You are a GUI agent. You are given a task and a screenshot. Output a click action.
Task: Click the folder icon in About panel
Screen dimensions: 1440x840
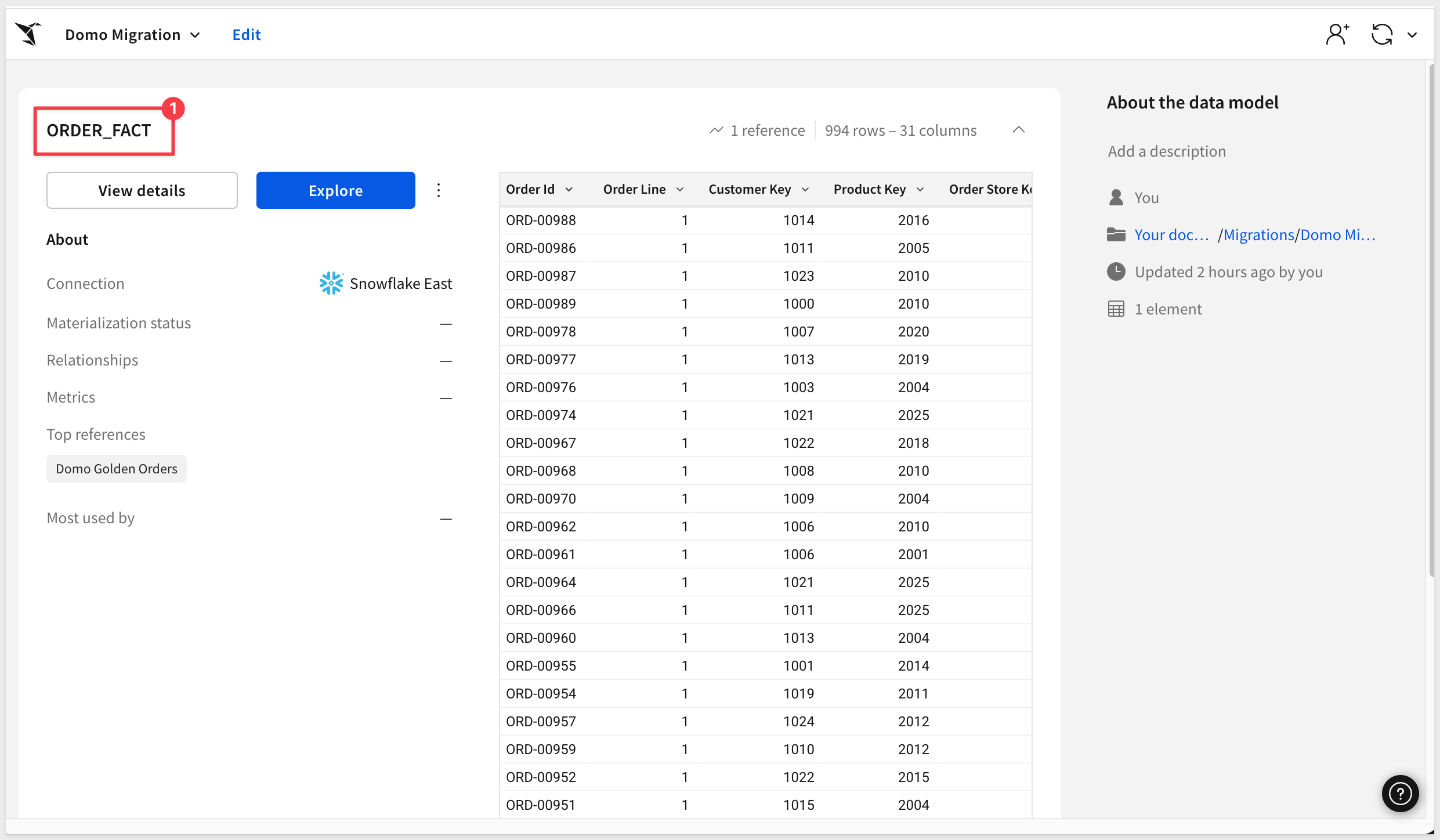(x=1116, y=234)
